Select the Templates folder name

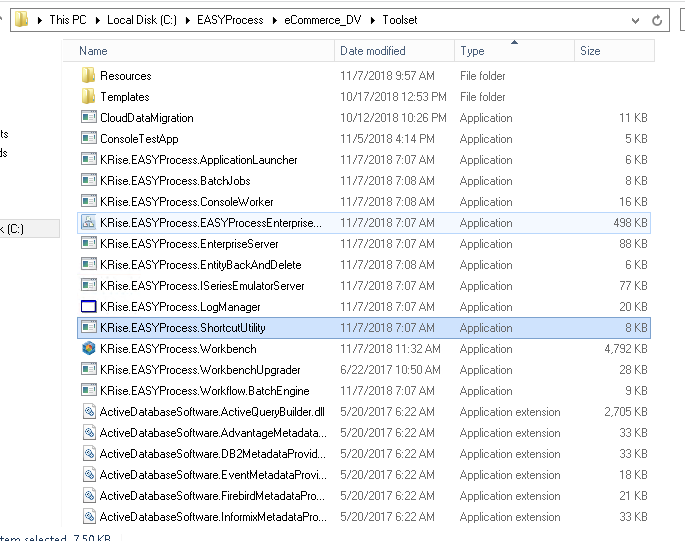(125, 97)
